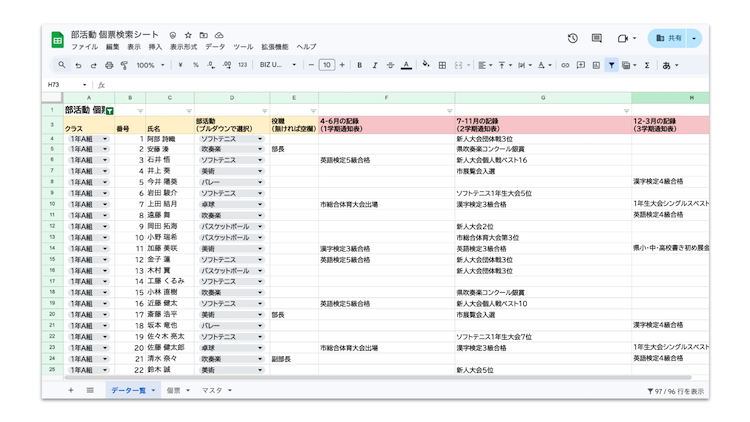Open the zoom 100% dropdown

(151, 65)
